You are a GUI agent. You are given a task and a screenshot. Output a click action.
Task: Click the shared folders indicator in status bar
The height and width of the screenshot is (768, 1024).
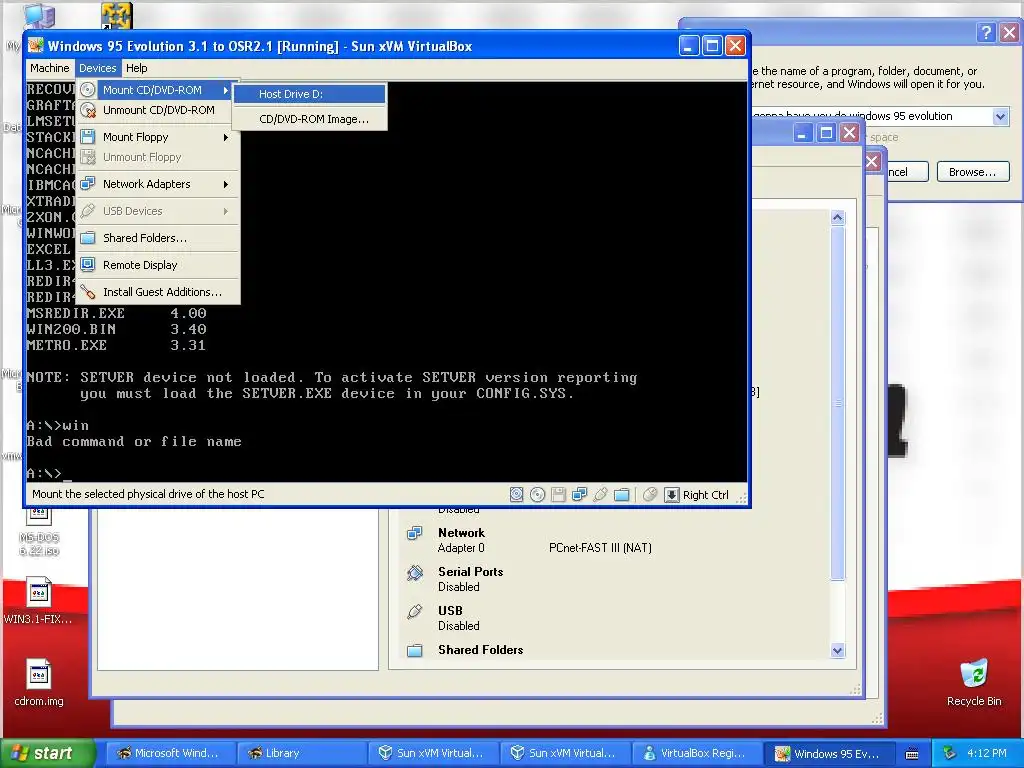(x=622, y=494)
